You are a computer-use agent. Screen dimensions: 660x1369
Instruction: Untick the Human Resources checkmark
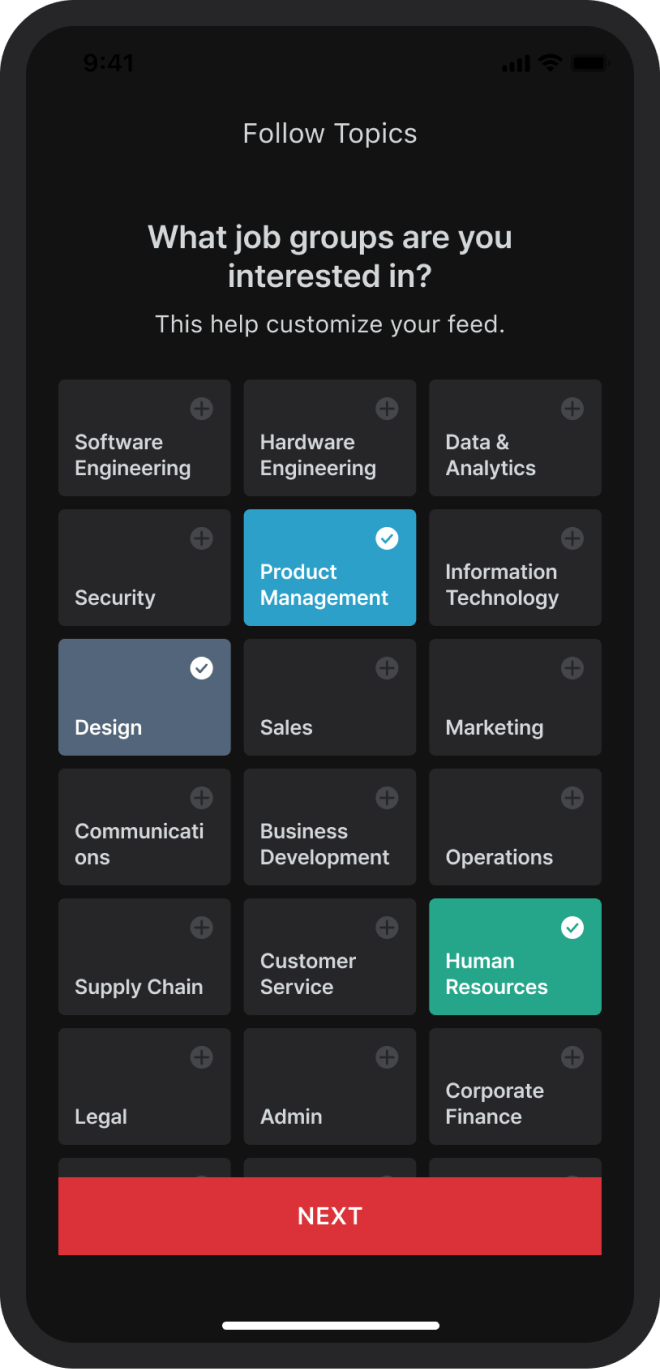click(572, 928)
